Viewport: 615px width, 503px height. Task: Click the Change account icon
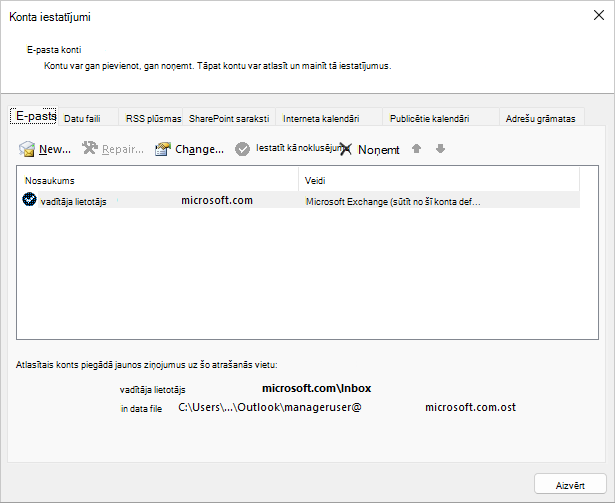point(163,149)
